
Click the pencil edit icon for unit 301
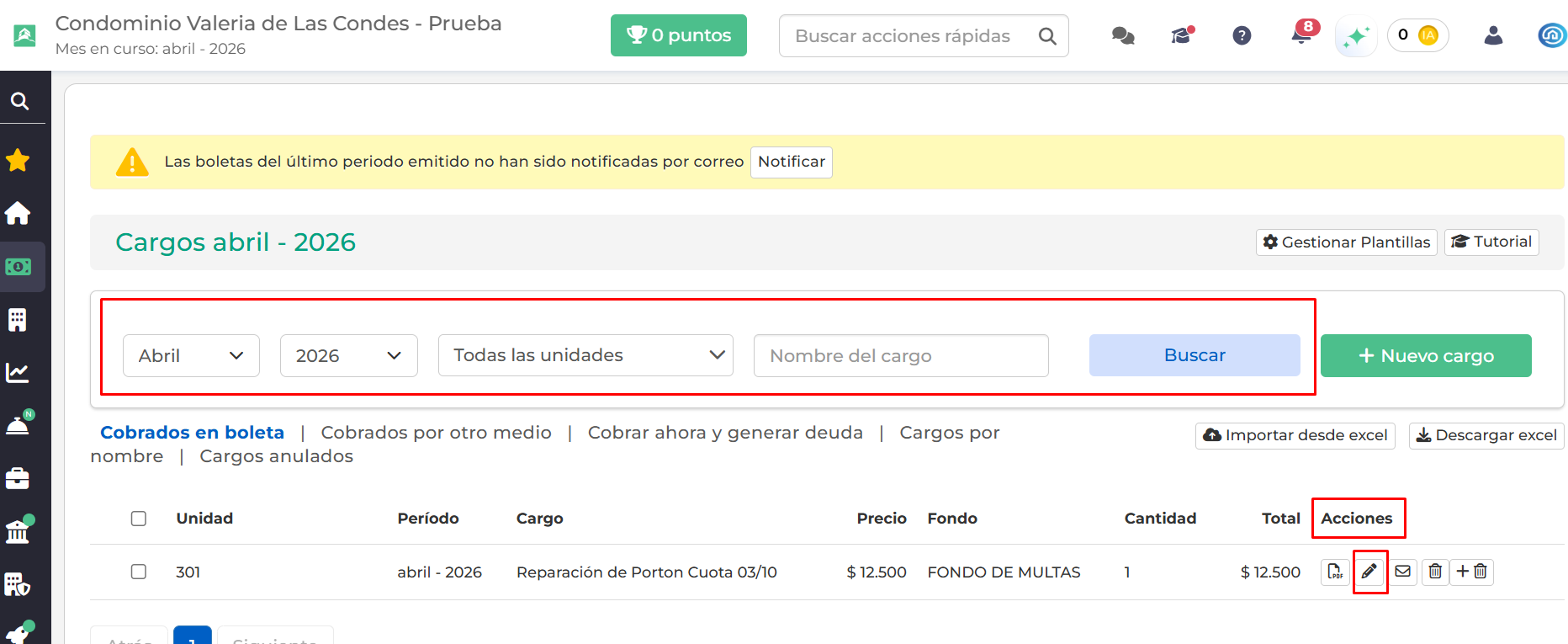coord(1369,572)
